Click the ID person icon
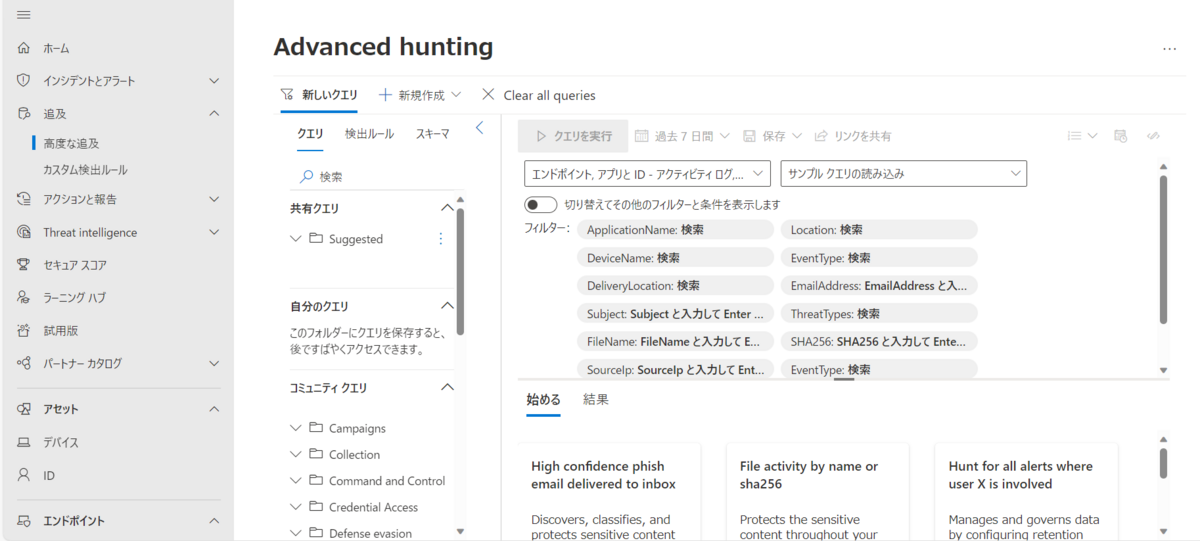Screen dimensions: 1200x541 (24, 476)
